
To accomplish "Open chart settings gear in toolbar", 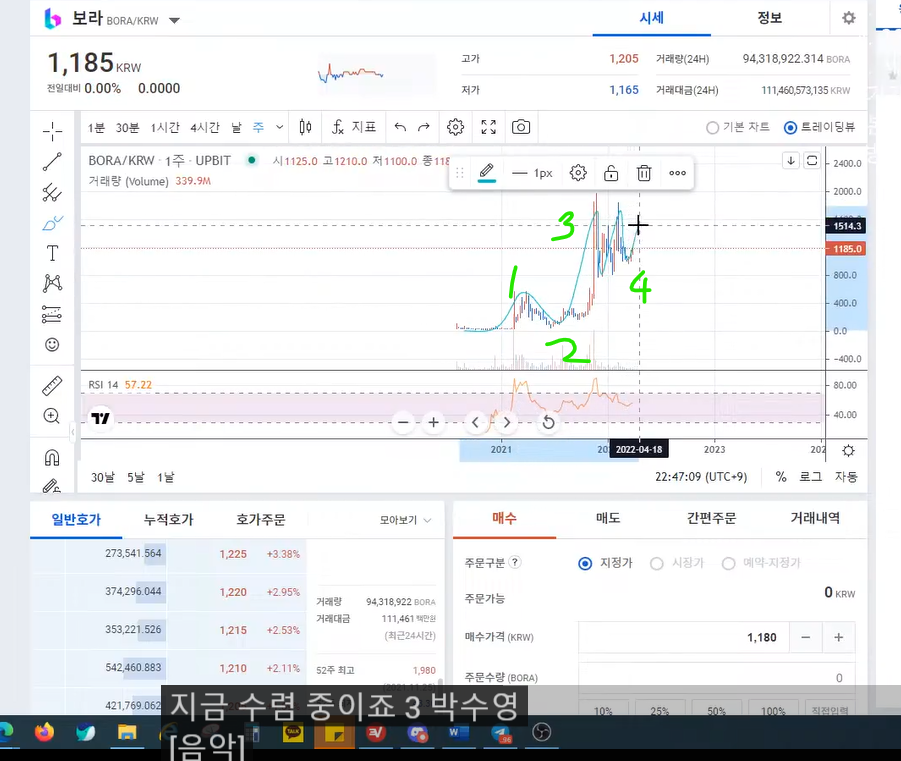I will (x=456, y=127).
